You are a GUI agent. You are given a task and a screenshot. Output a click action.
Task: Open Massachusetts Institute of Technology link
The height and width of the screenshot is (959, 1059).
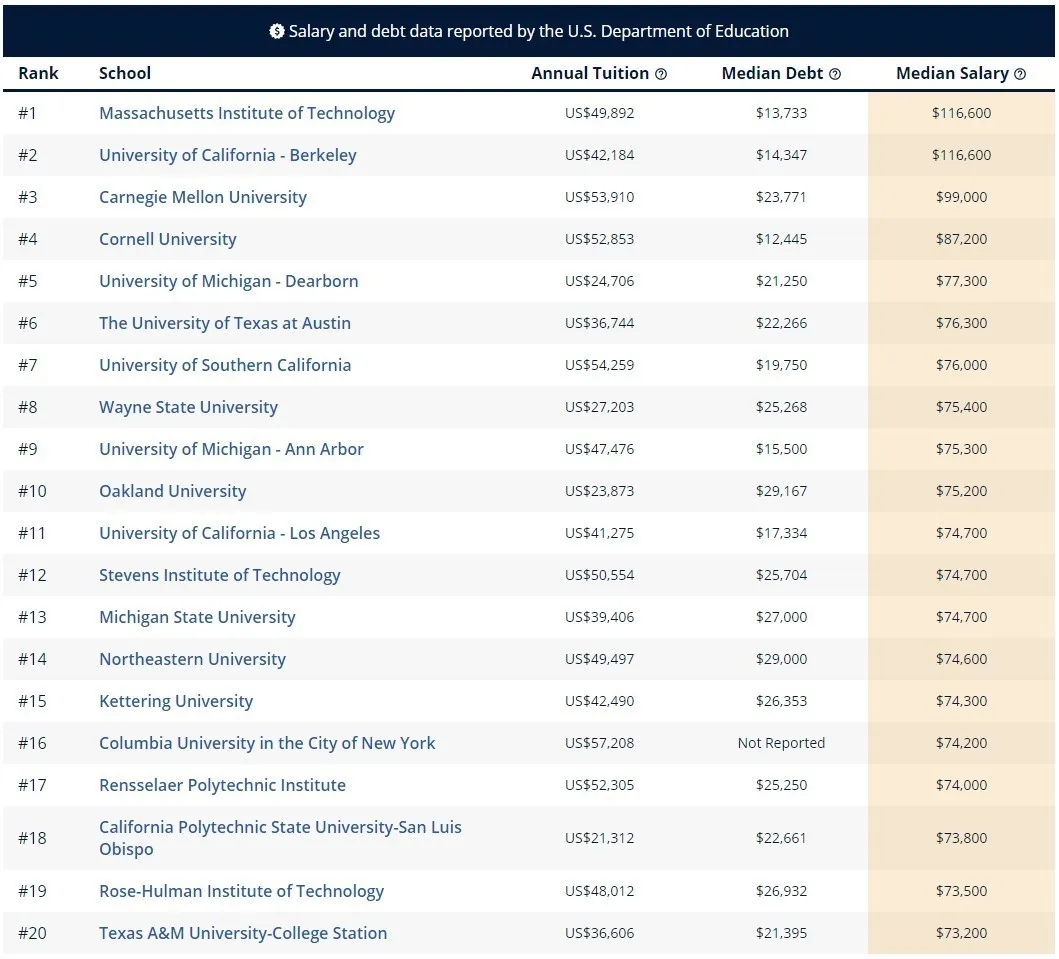pos(246,113)
